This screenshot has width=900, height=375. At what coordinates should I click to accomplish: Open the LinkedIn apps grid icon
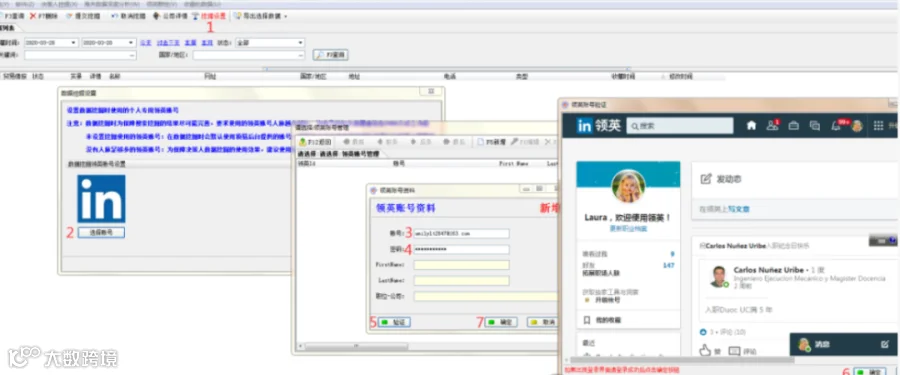click(x=878, y=126)
